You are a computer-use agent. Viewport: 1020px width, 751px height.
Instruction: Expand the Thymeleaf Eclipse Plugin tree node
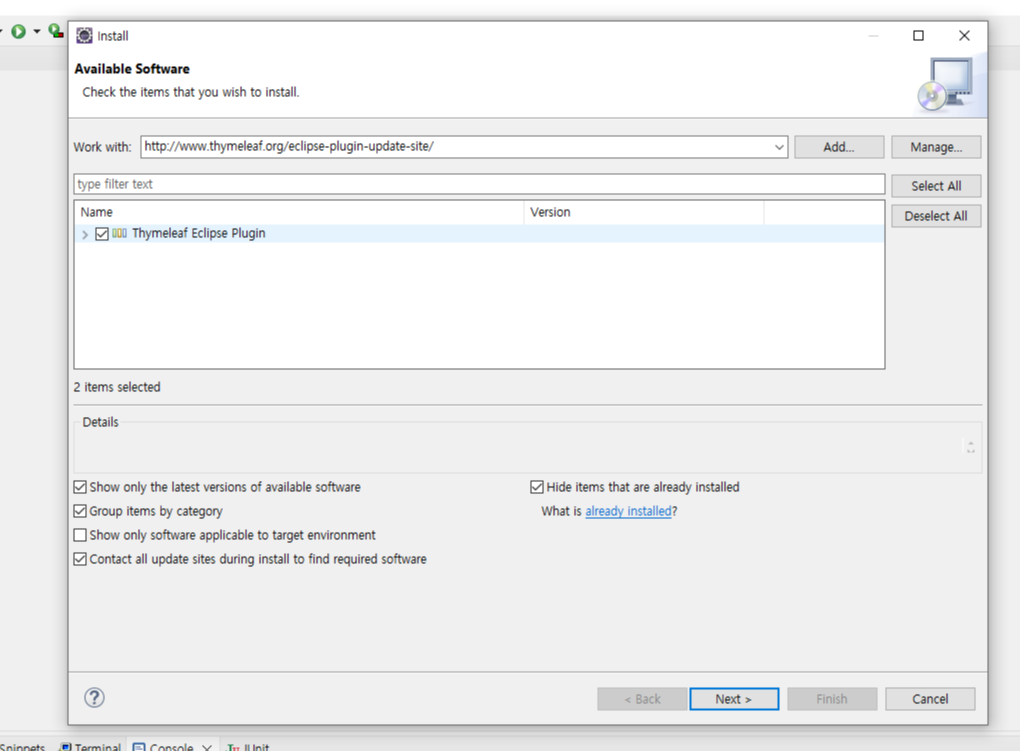pyautogui.click(x=85, y=234)
